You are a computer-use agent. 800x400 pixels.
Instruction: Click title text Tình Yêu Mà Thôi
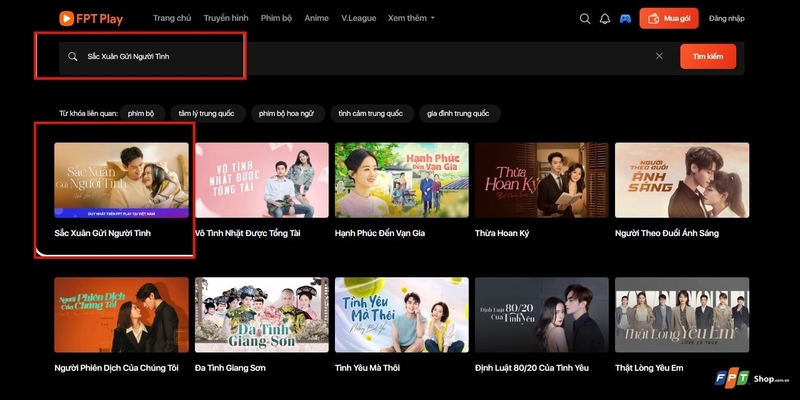(367, 368)
